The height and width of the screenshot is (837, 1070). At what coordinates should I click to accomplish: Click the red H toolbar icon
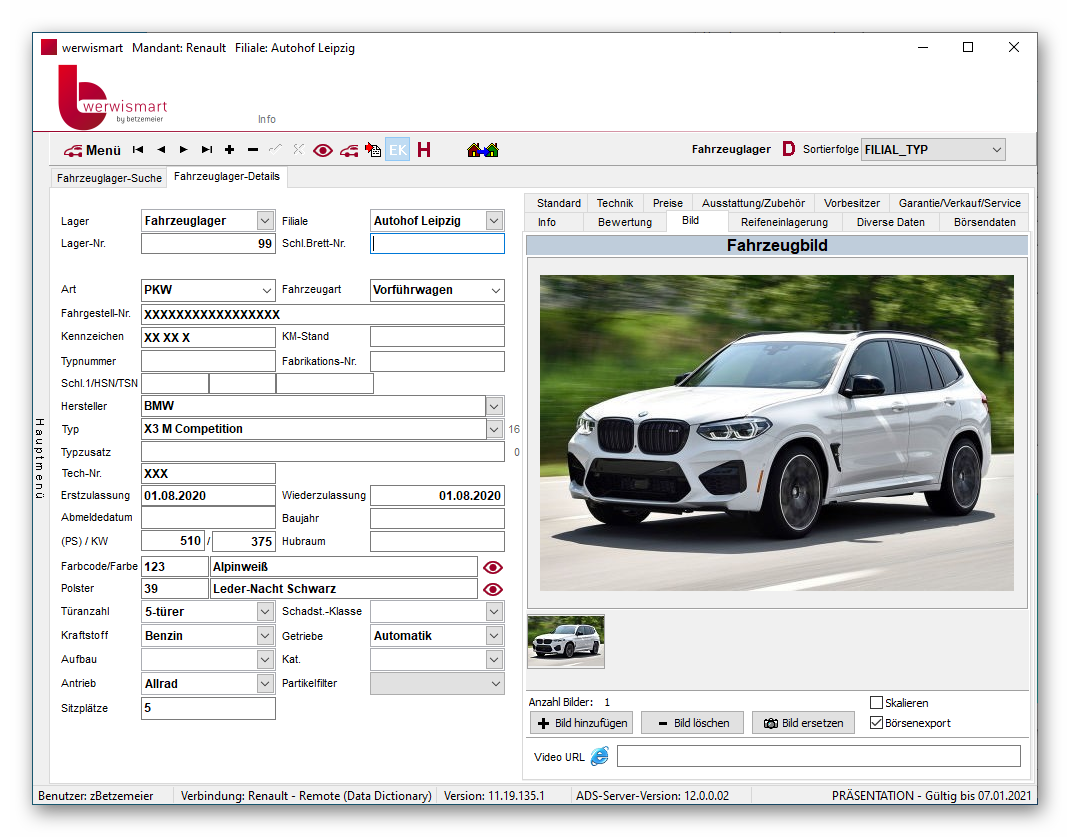pos(424,149)
